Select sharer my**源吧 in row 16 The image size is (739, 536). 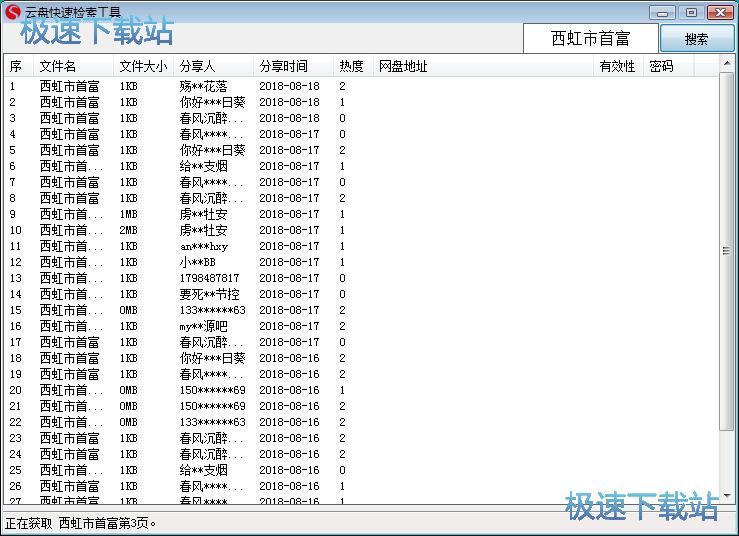pos(203,327)
